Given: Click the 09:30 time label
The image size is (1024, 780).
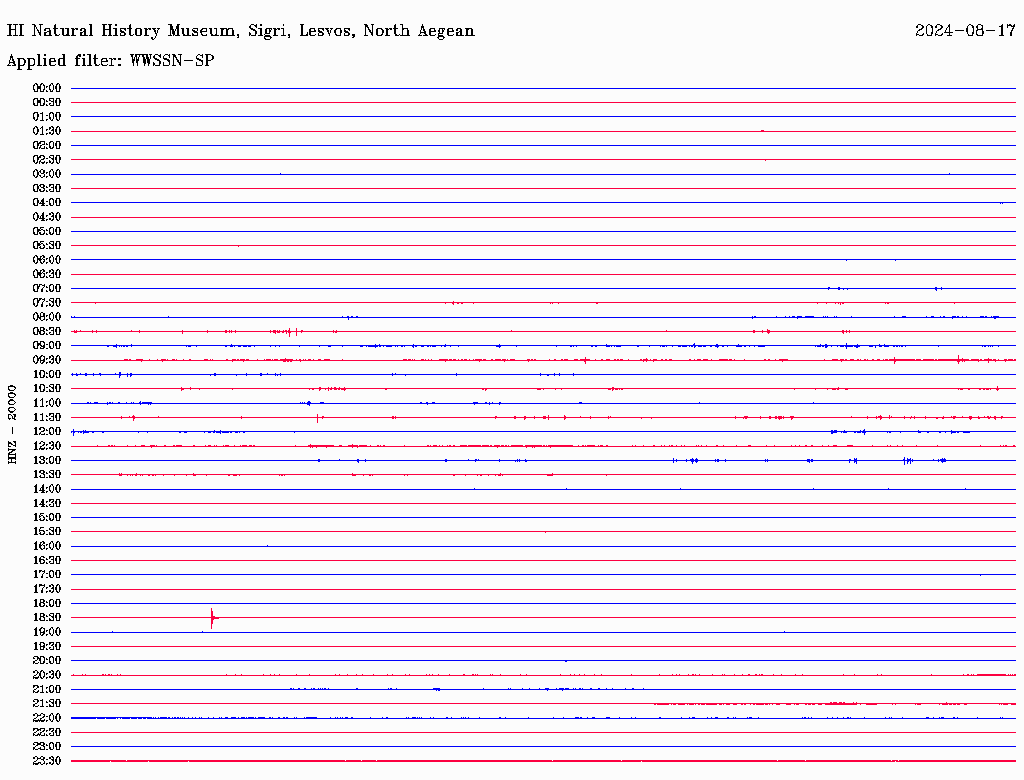Looking at the screenshot, I should coord(47,361).
